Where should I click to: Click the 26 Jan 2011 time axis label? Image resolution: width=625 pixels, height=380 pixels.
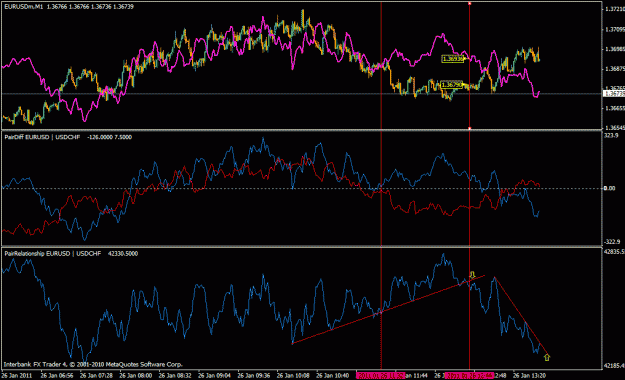pos(17,376)
